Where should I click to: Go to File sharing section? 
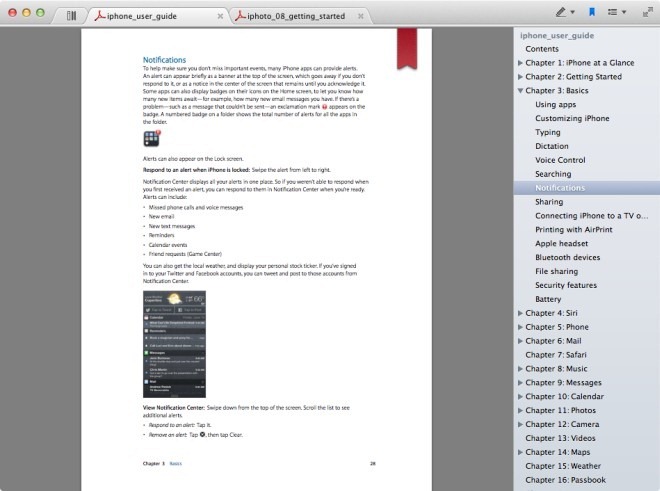click(x=556, y=271)
